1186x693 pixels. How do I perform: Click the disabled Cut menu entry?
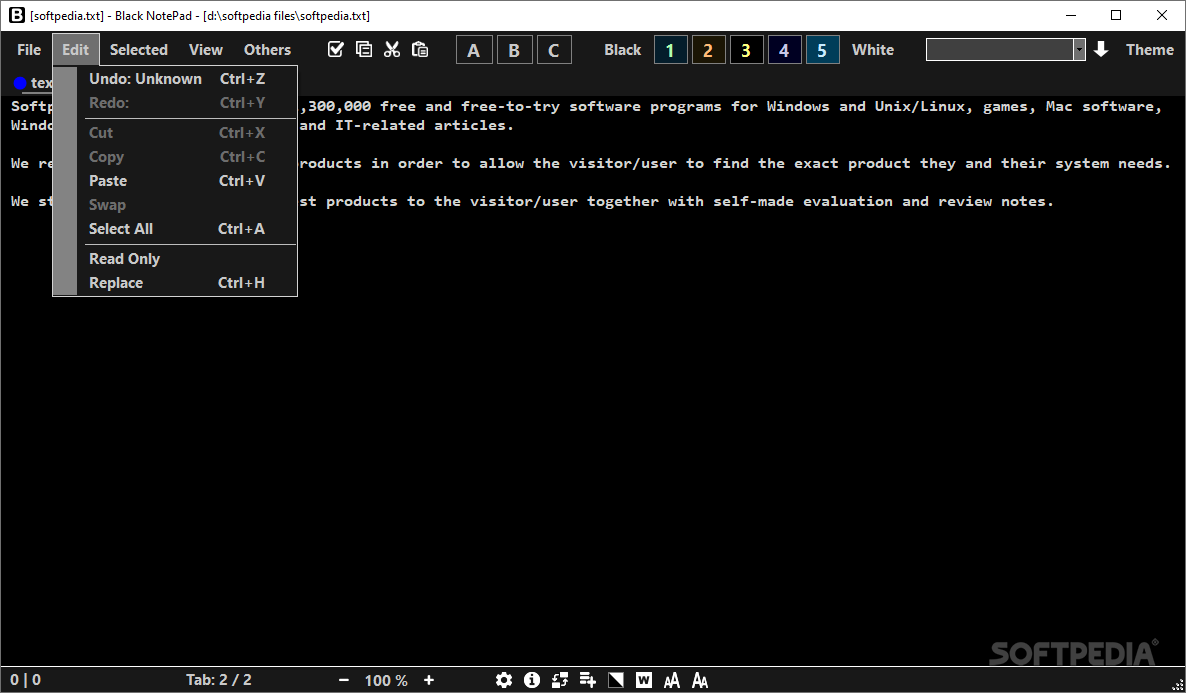click(x=175, y=132)
